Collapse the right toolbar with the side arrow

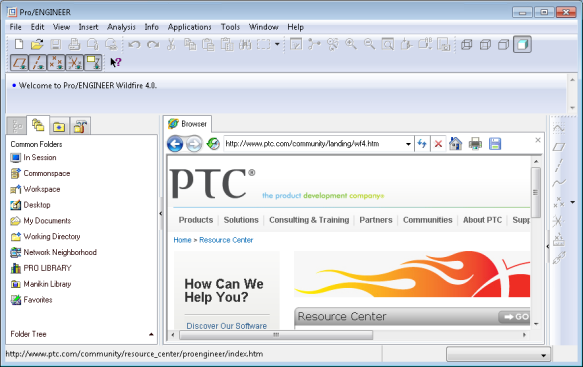(548, 246)
